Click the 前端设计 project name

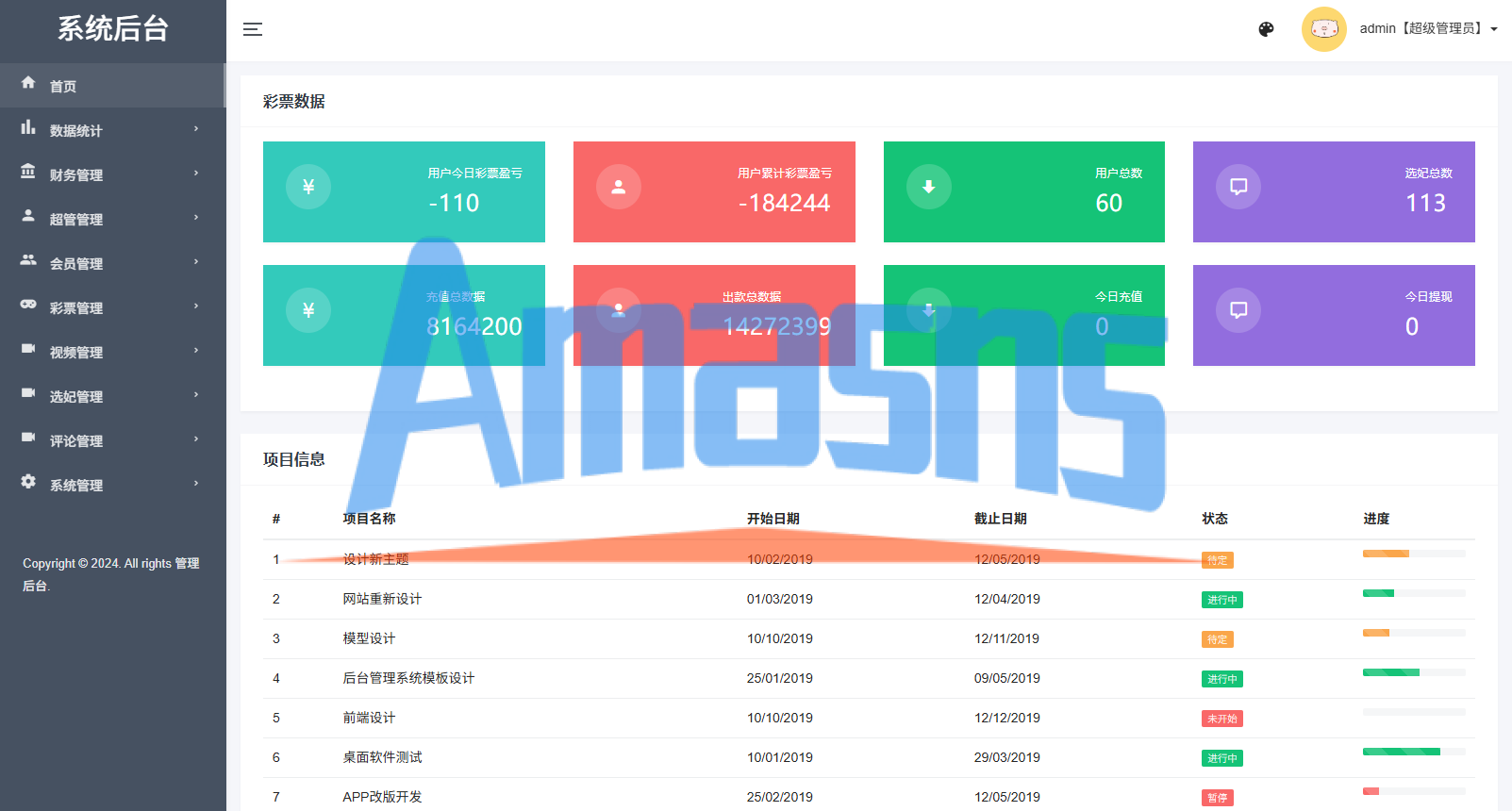tap(369, 718)
